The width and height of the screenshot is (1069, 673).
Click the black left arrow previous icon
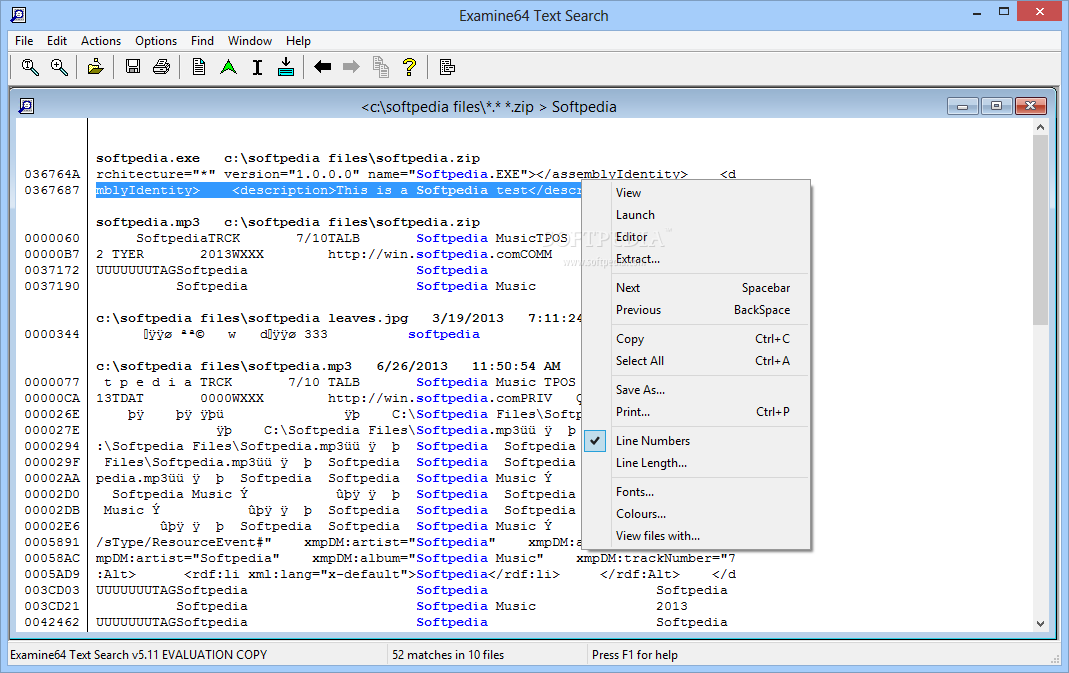point(322,67)
